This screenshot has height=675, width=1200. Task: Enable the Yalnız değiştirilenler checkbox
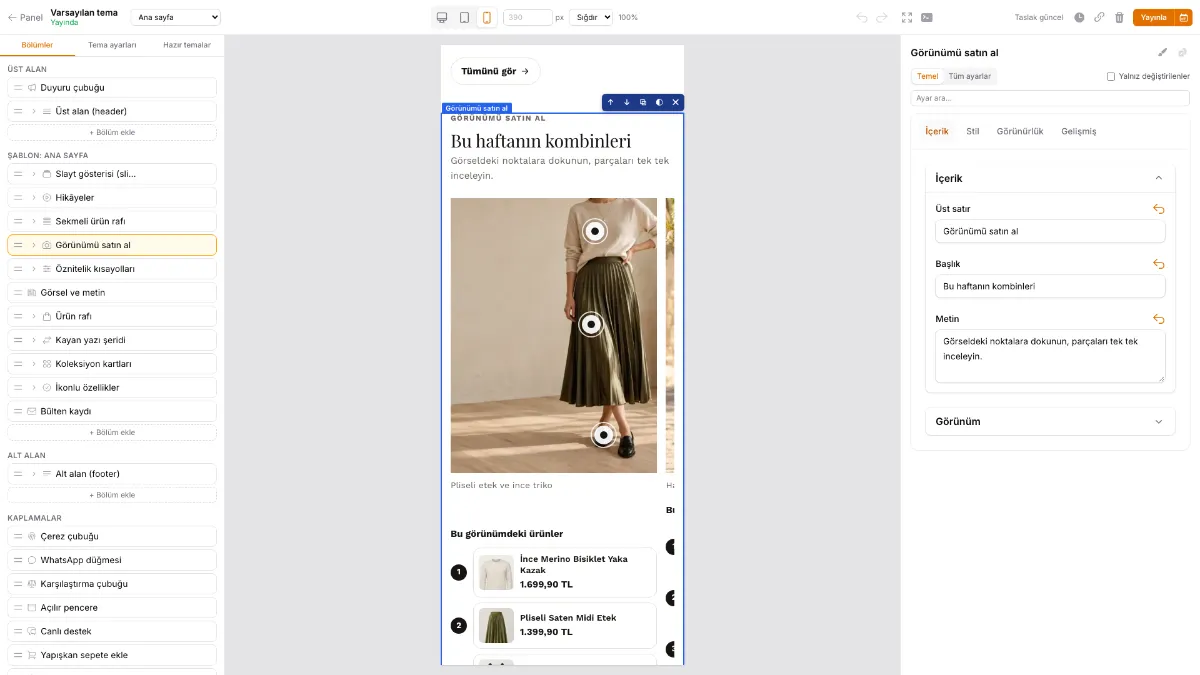click(1111, 76)
